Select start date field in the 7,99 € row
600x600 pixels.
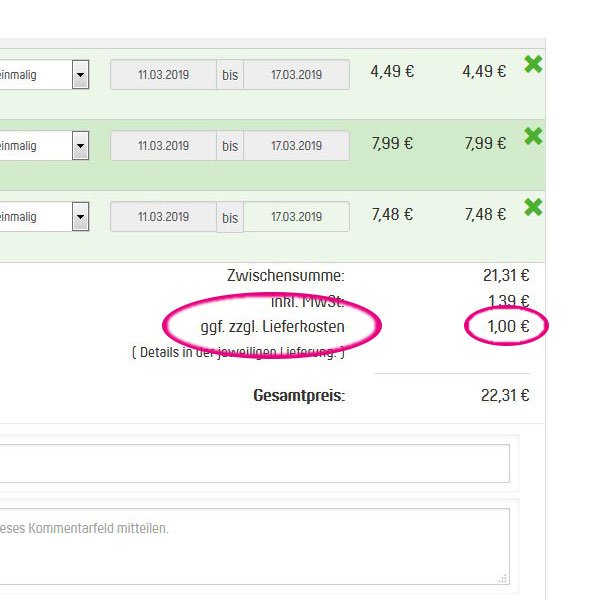click(x=163, y=146)
